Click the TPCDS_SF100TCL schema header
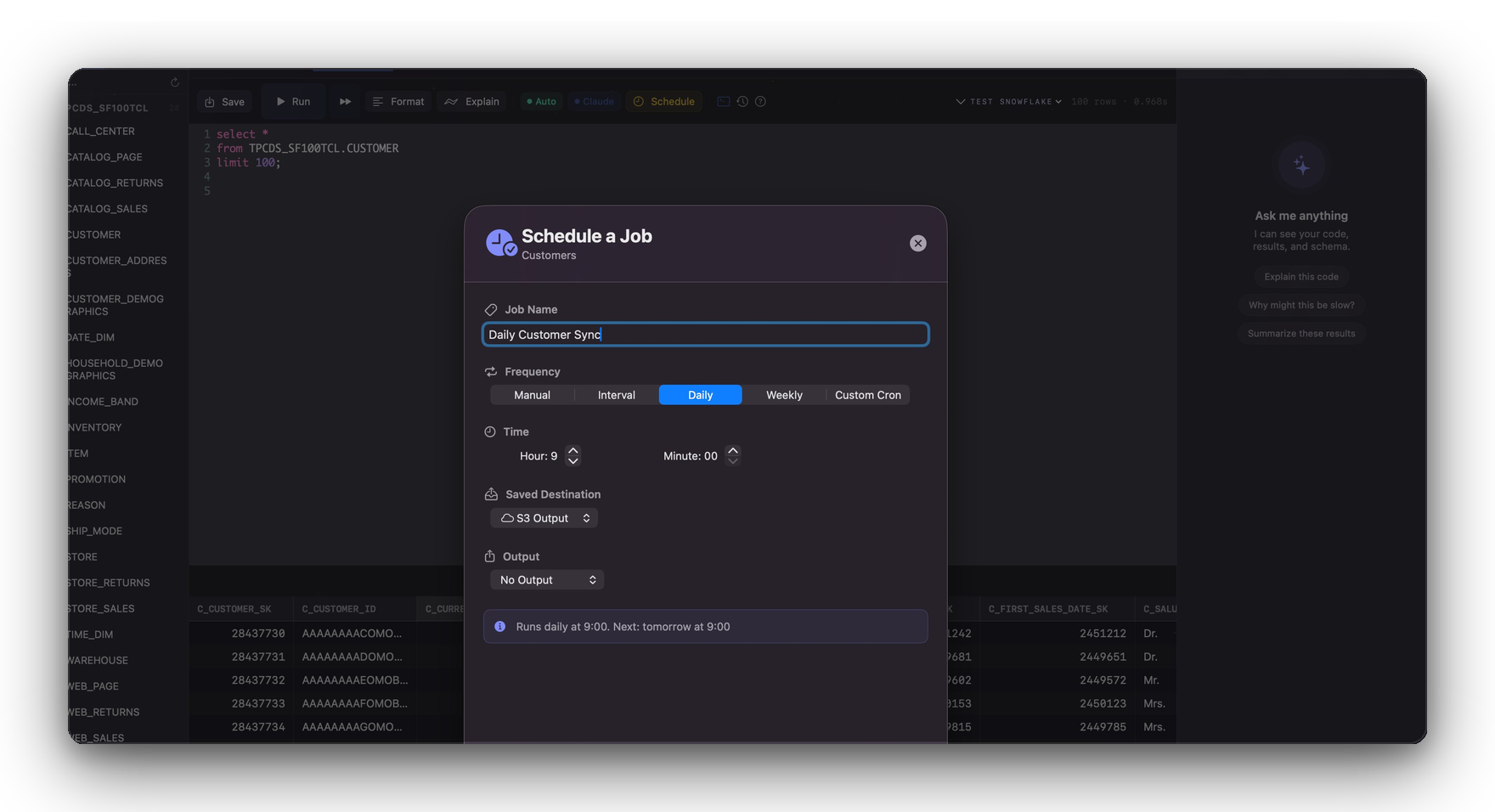Screen dimensions: 1495x812 [x=108, y=108]
